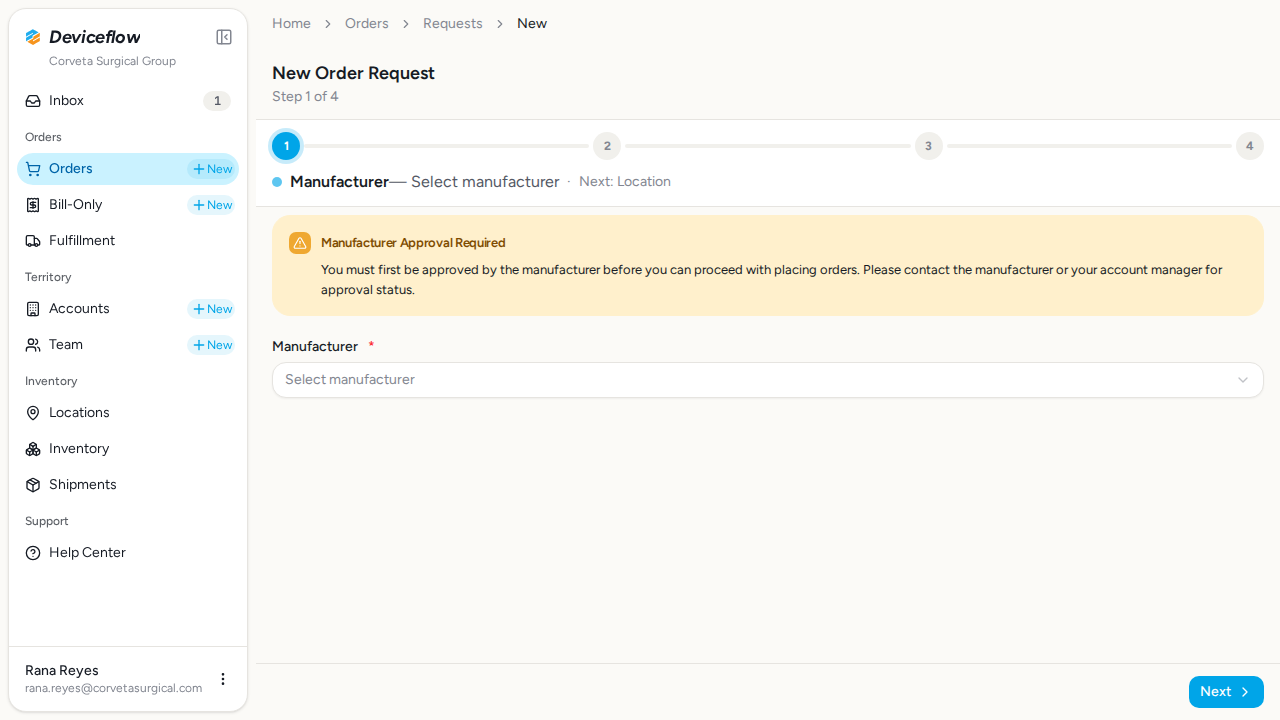Image resolution: width=1280 pixels, height=720 pixels.
Task: Open Bill-Only in the sidebar
Action: point(128,205)
